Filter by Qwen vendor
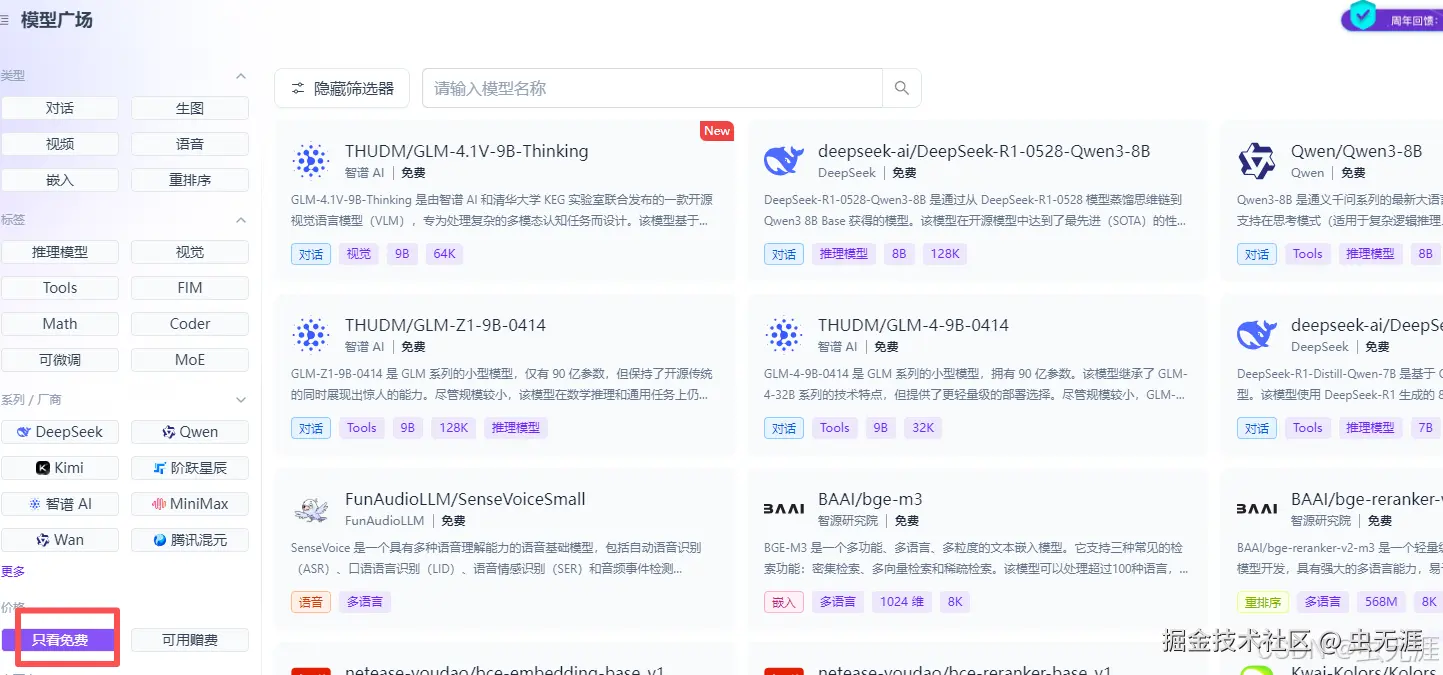 [190, 432]
